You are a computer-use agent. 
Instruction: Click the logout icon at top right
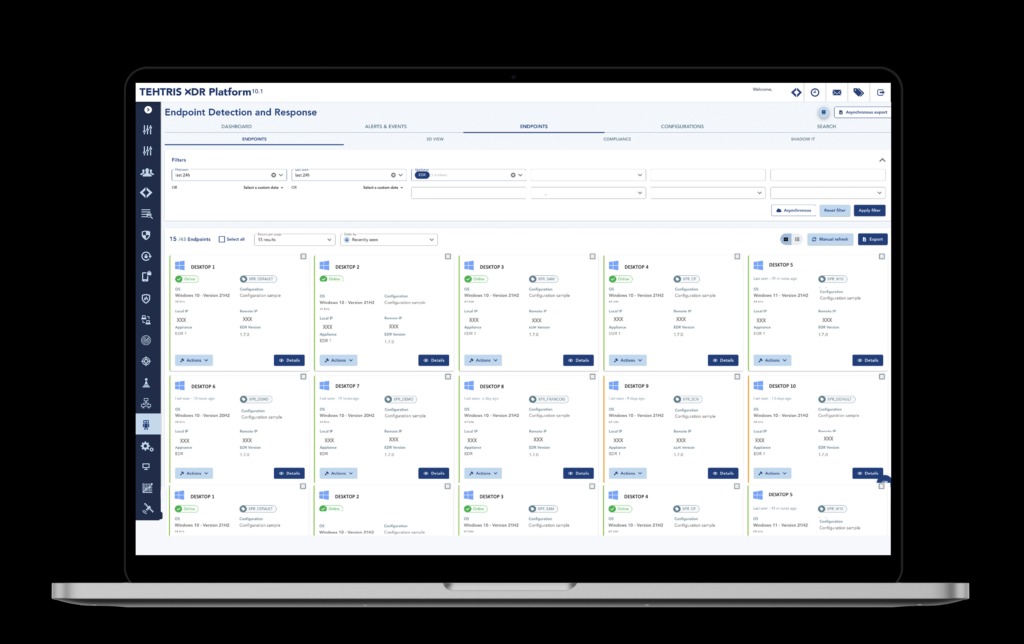click(x=880, y=92)
